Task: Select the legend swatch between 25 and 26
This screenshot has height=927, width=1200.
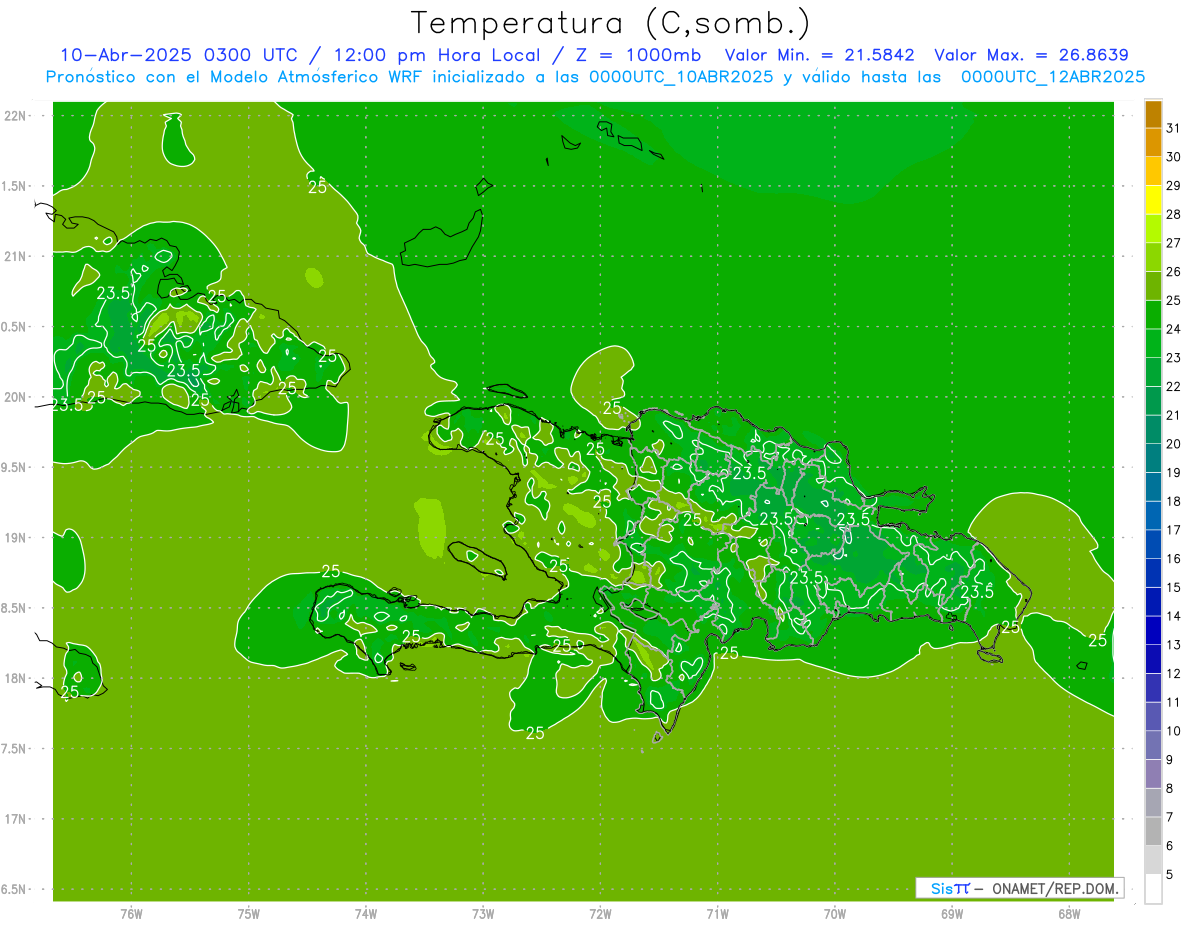Action: pyautogui.click(x=1153, y=286)
